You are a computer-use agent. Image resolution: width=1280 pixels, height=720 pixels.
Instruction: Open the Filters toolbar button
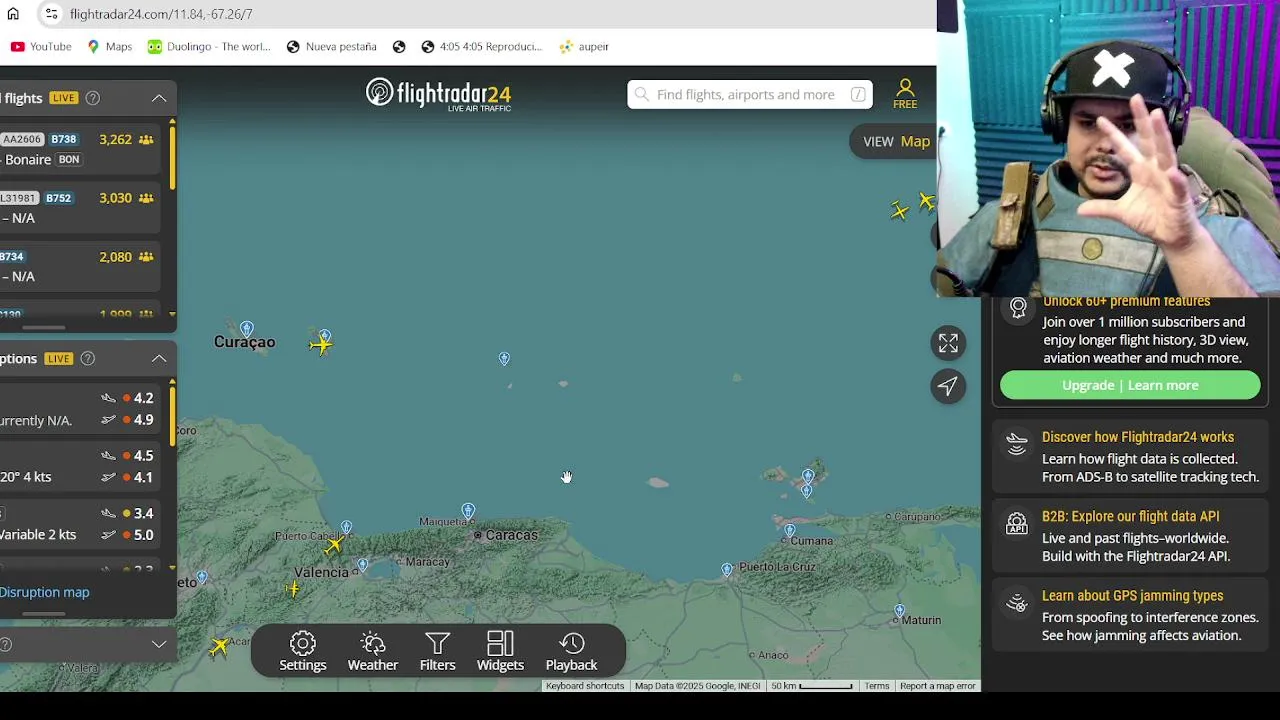coord(437,651)
